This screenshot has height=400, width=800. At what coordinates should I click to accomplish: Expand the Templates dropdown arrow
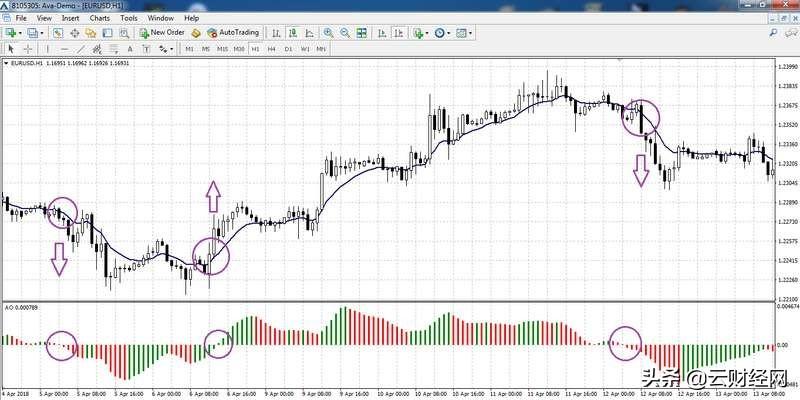(470, 33)
